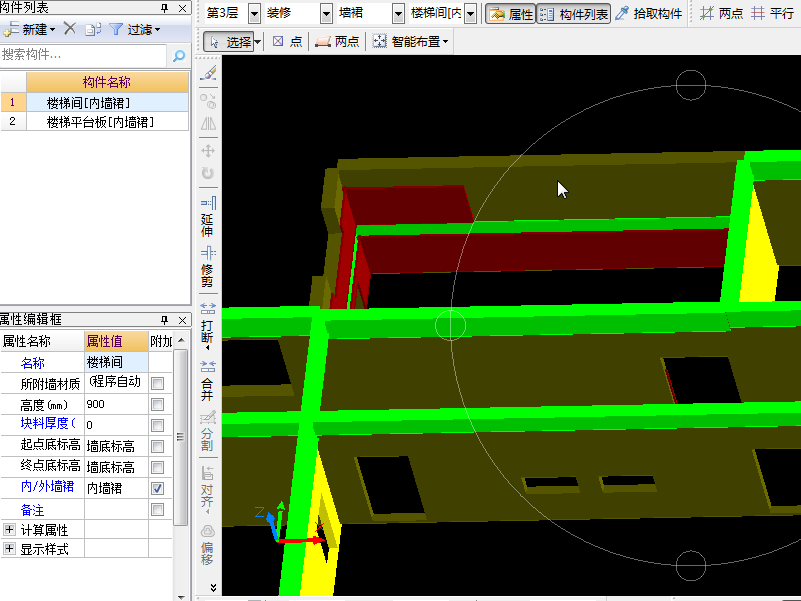Image resolution: width=801 pixels, height=601 pixels.
Task: Click the 选择 select button
Action: (x=229, y=42)
